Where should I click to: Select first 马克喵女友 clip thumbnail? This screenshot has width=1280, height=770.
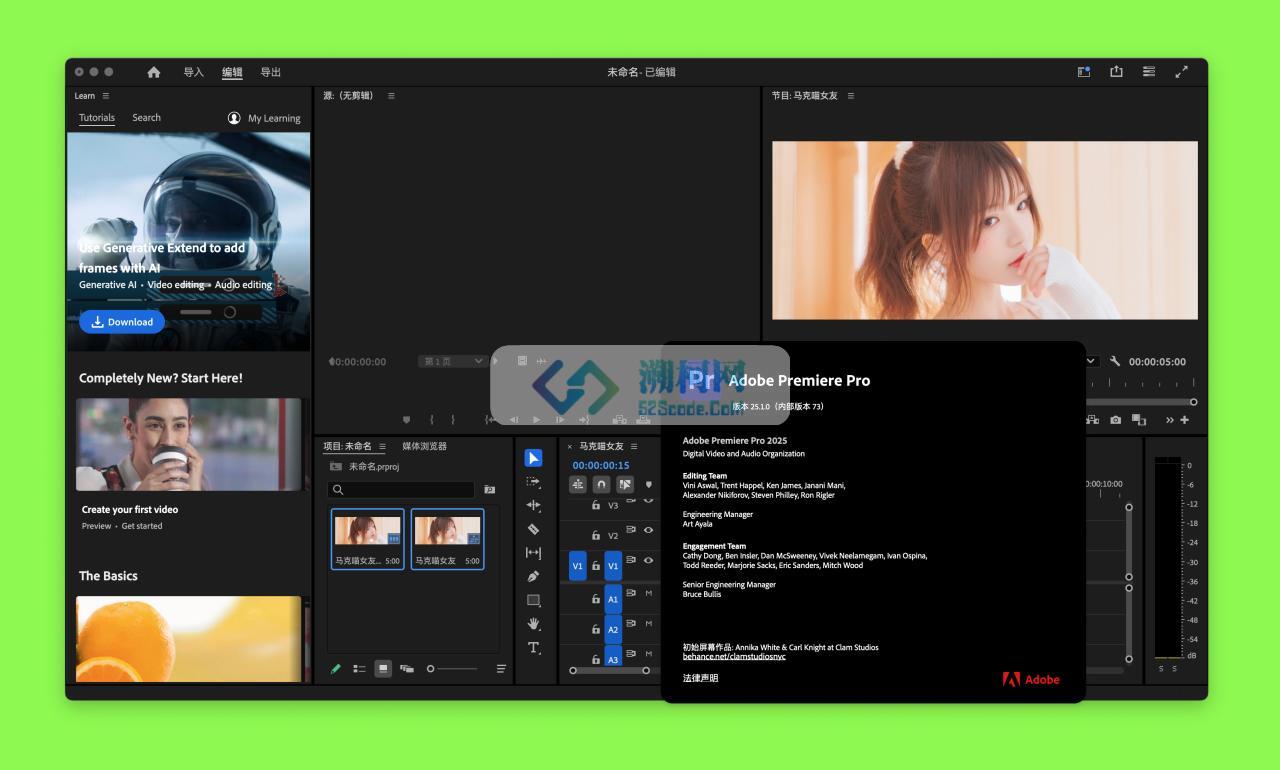[x=368, y=539]
